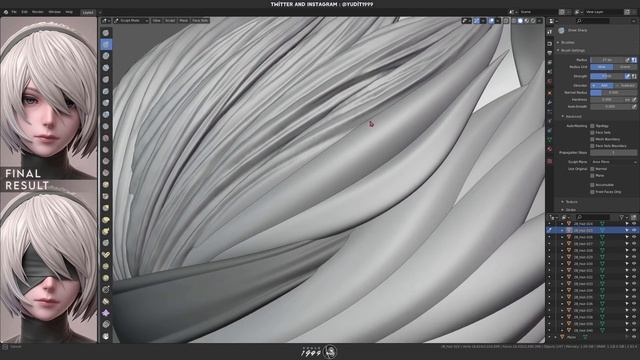Open the Modifiers properties tab icon
Screen dimensions: 640x360
(550, 102)
